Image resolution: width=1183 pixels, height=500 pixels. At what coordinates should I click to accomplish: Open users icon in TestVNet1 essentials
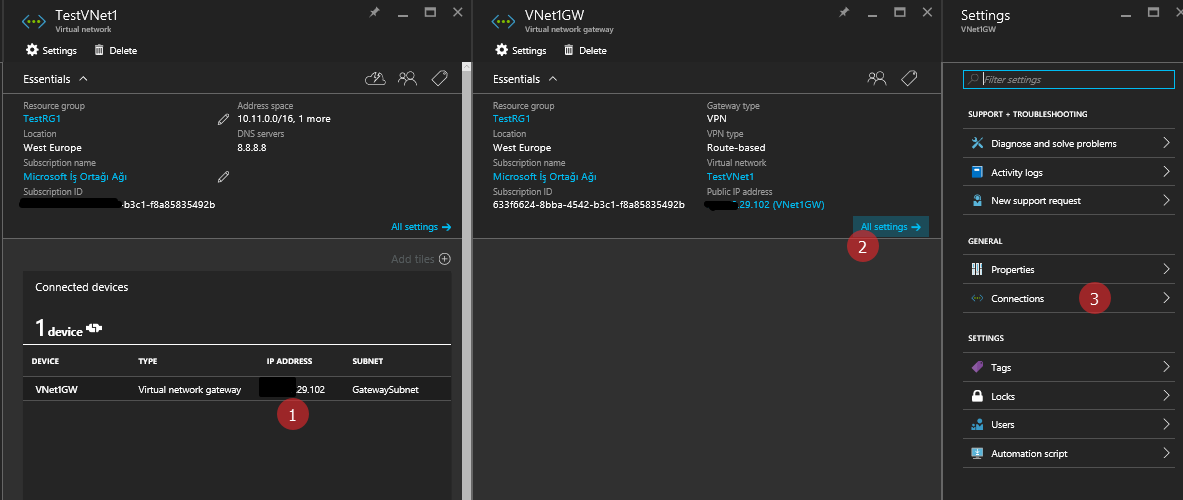point(407,78)
